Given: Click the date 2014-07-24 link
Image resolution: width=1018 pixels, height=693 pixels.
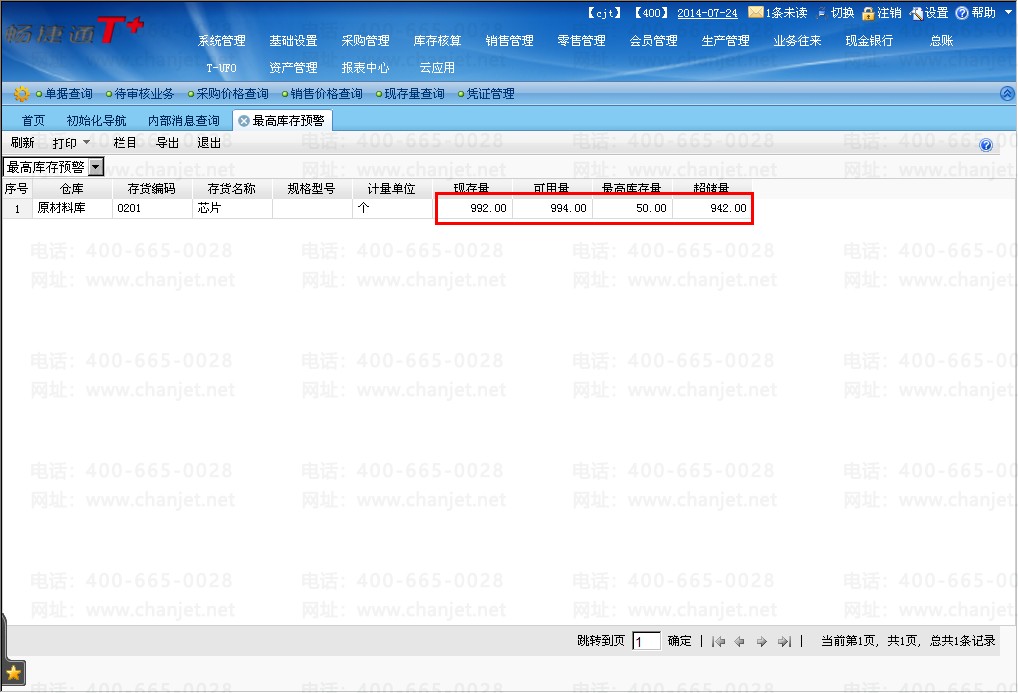Looking at the screenshot, I should [707, 13].
